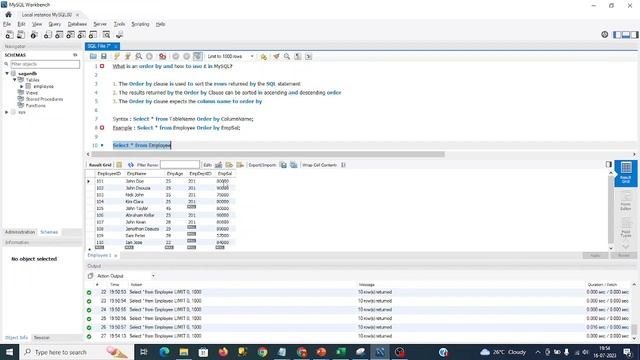Move the editor horizontal scrollbar

268,154
